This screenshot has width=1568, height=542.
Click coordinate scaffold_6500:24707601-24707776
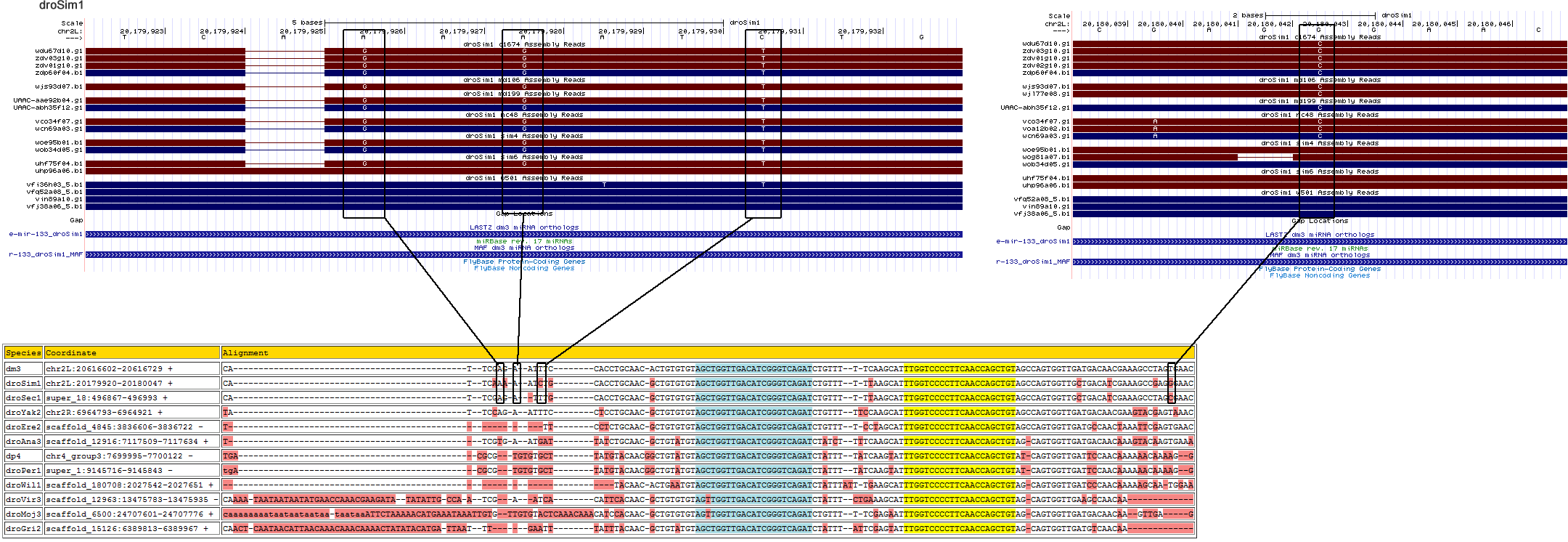click(123, 514)
